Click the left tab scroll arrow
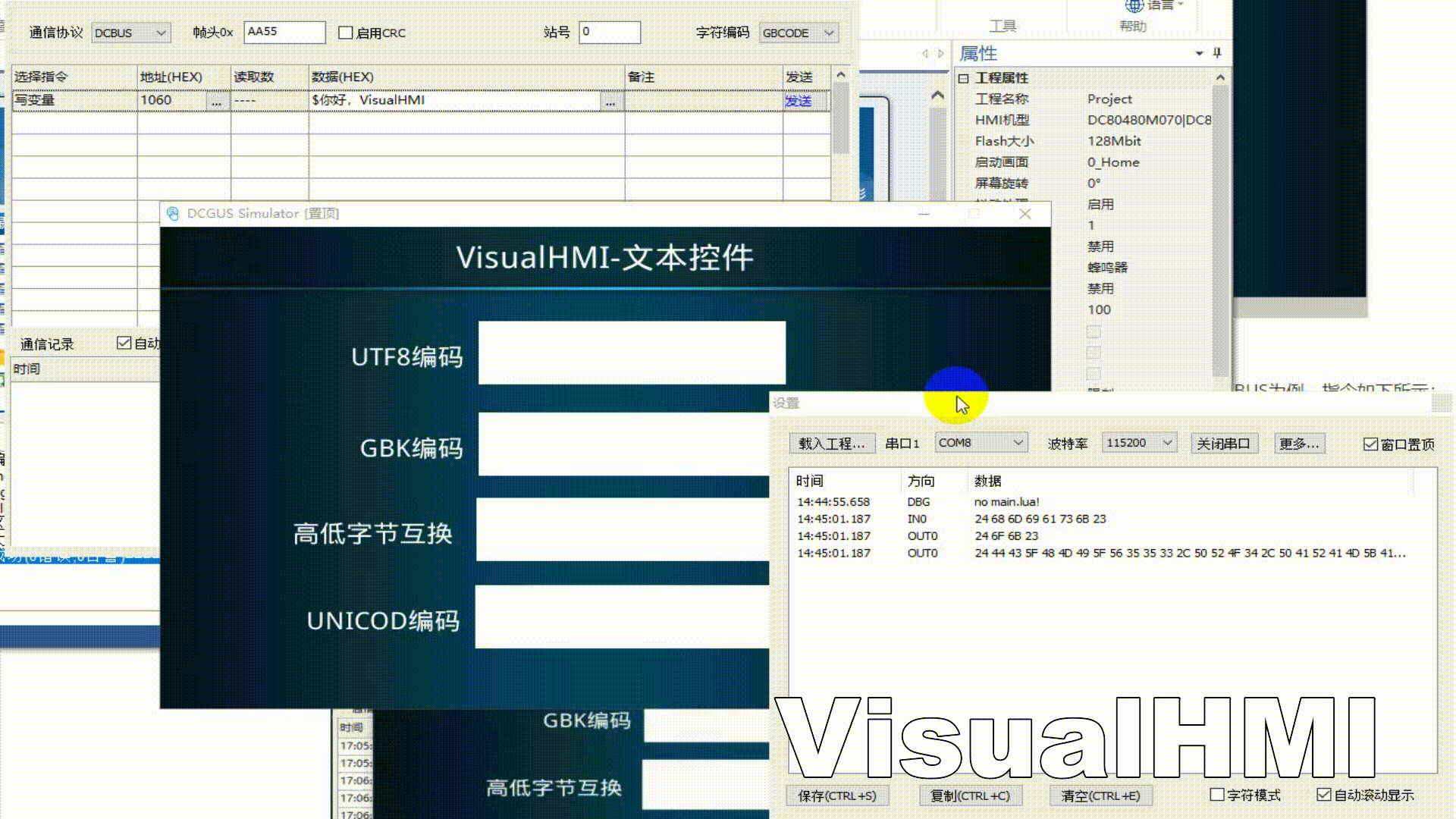 tap(924, 54)
